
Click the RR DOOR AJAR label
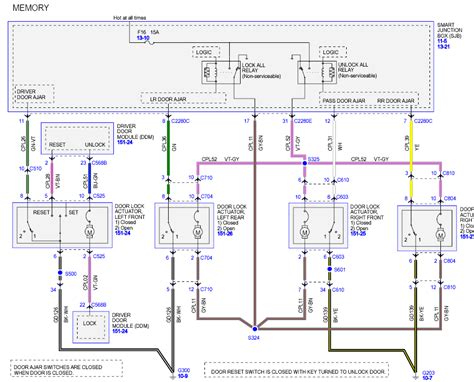396,101
